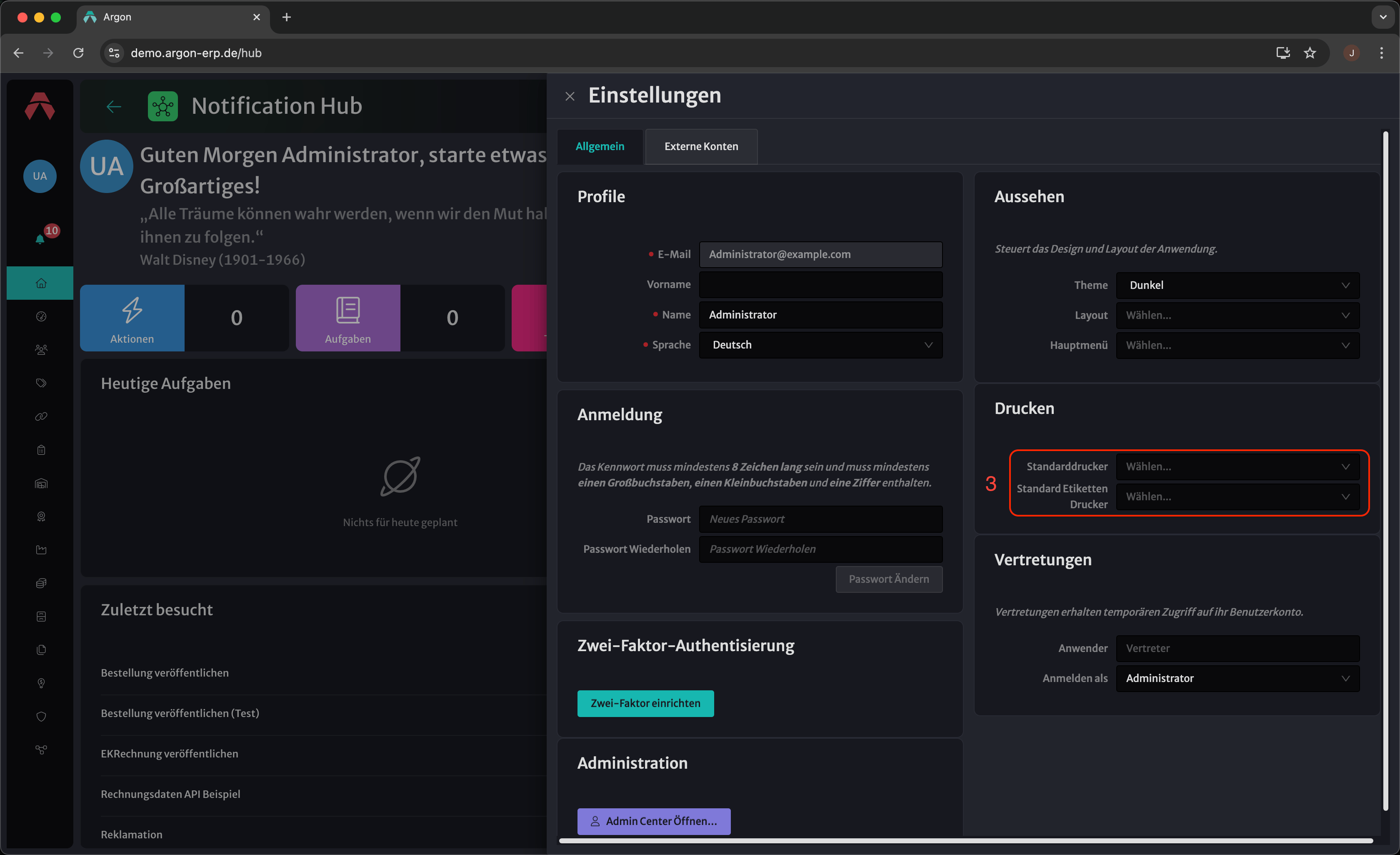The width and height of the screenshot is (1400, 855).
Task: Open the factory icon in sidebar
Action: click(41, 550)
